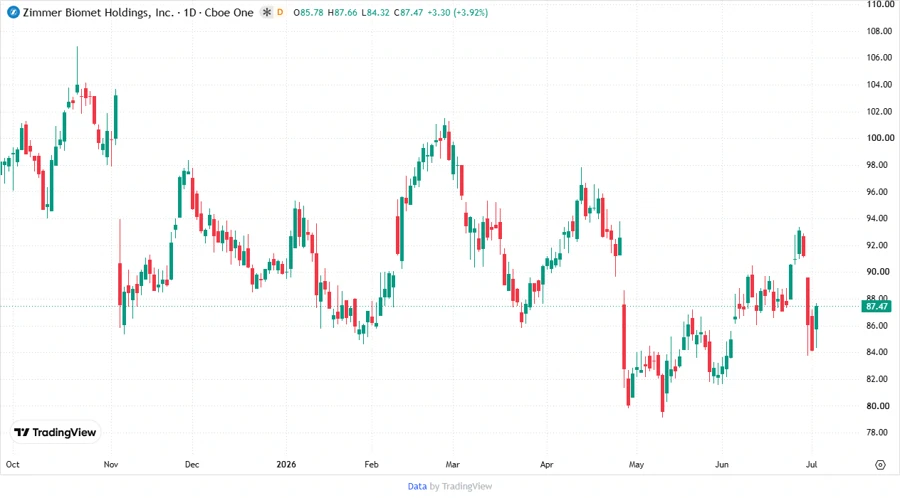
Task: Click the Cboe One exchange label
Action: [229, 12]
